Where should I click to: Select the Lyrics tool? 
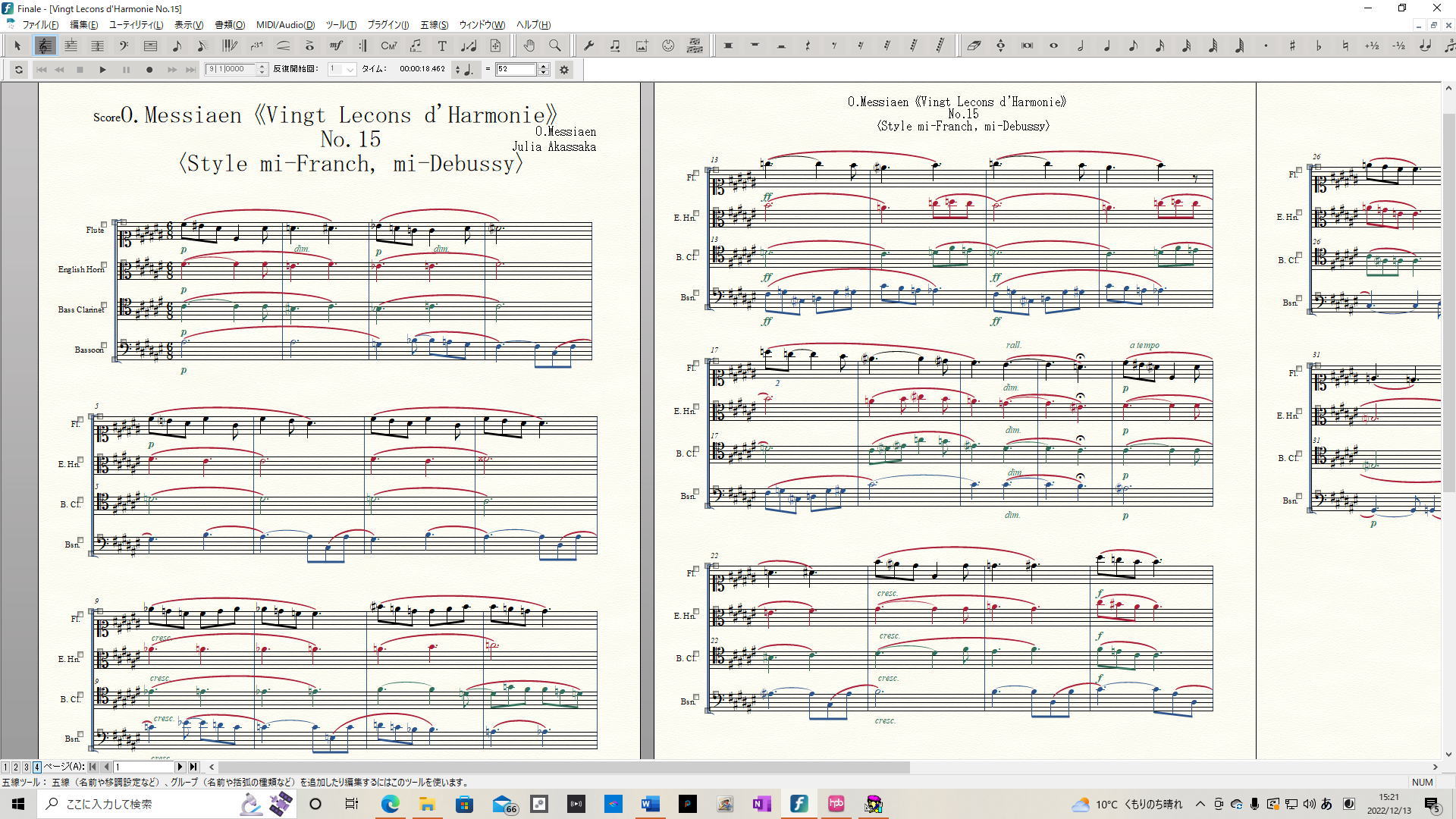pyautogui.click(x=416, y=45)
